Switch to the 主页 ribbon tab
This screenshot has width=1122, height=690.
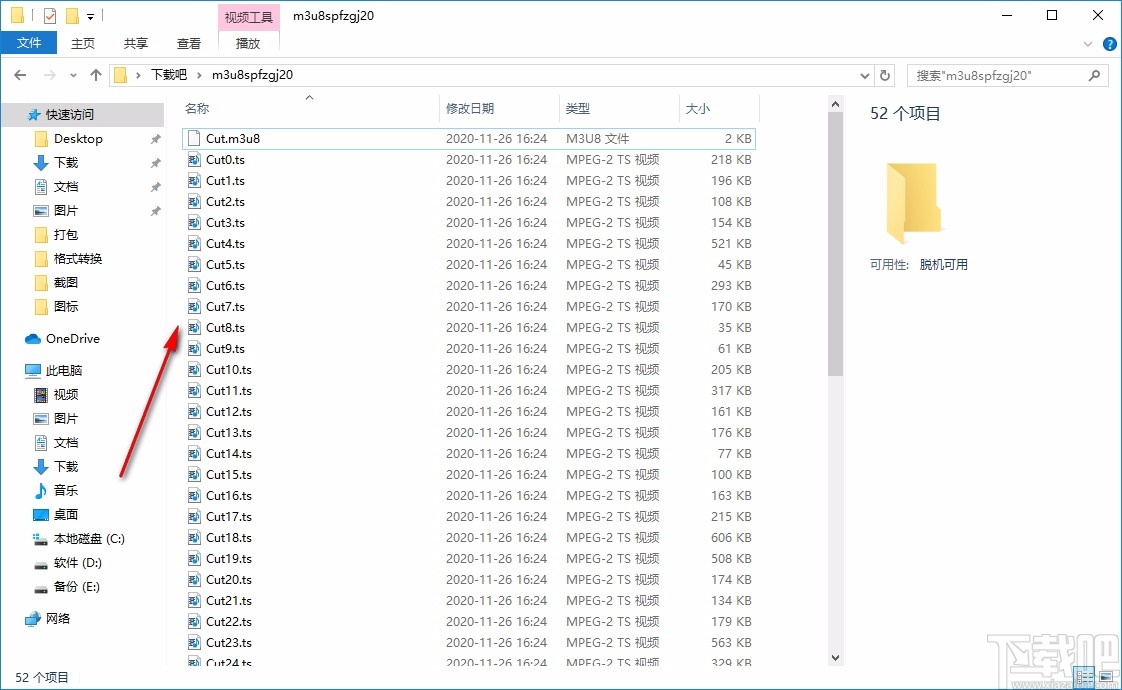coord(83,43)
